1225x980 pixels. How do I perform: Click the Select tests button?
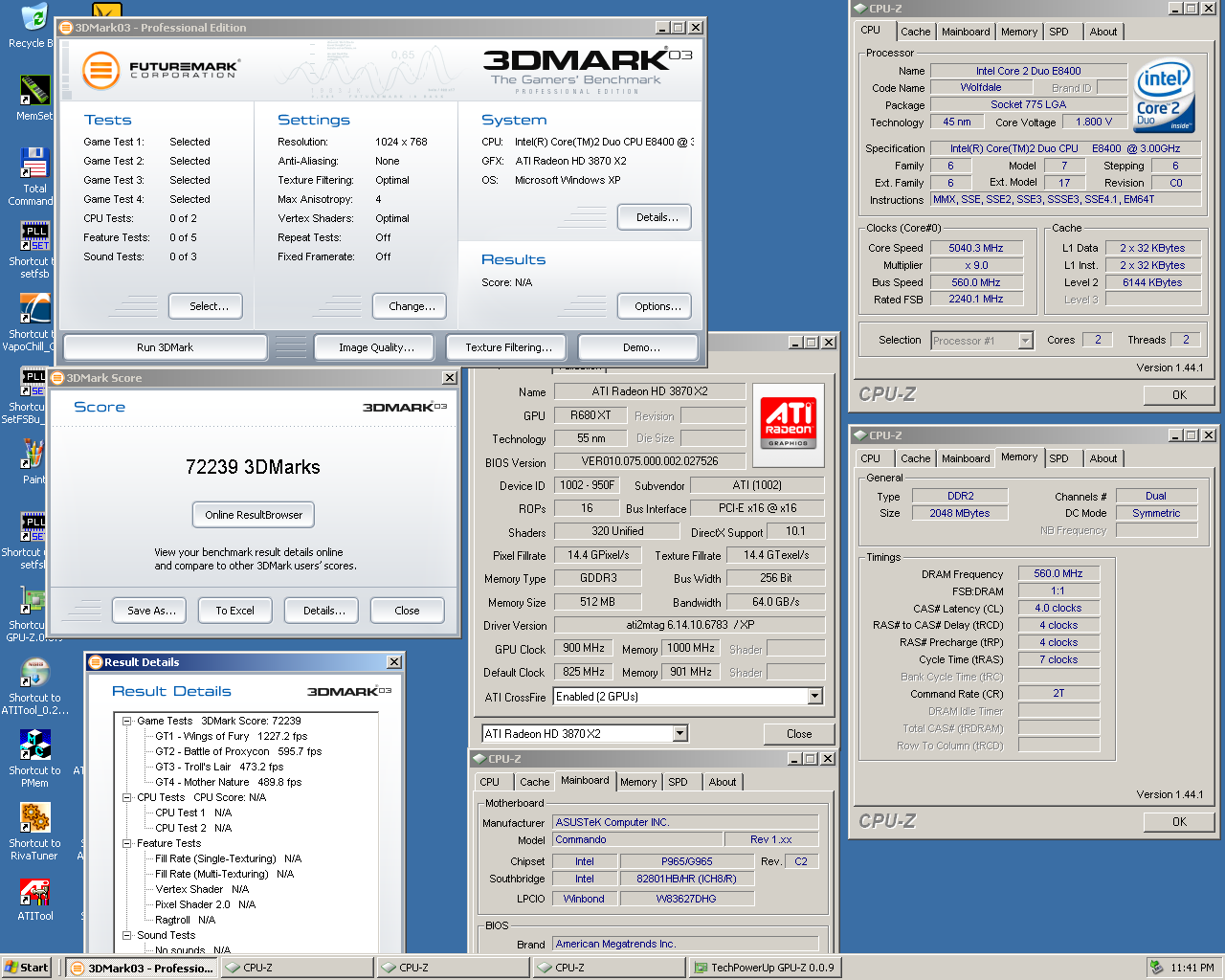[x=206, y=306]
